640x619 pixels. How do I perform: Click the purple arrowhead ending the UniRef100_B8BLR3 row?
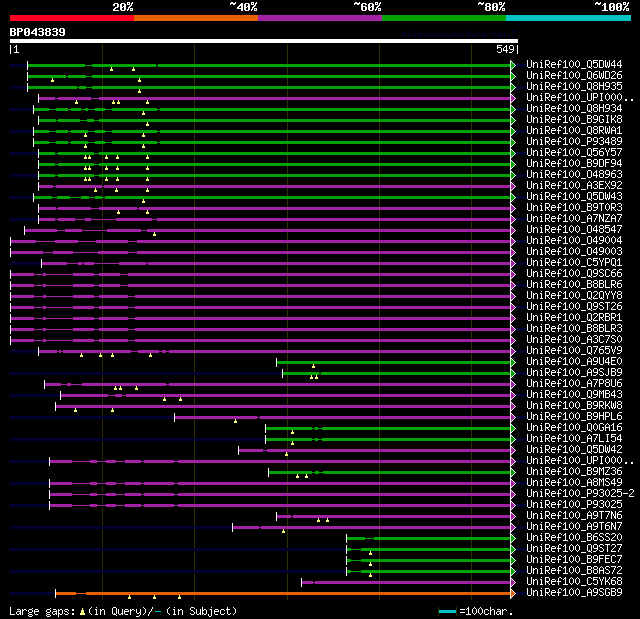(513, 330)
